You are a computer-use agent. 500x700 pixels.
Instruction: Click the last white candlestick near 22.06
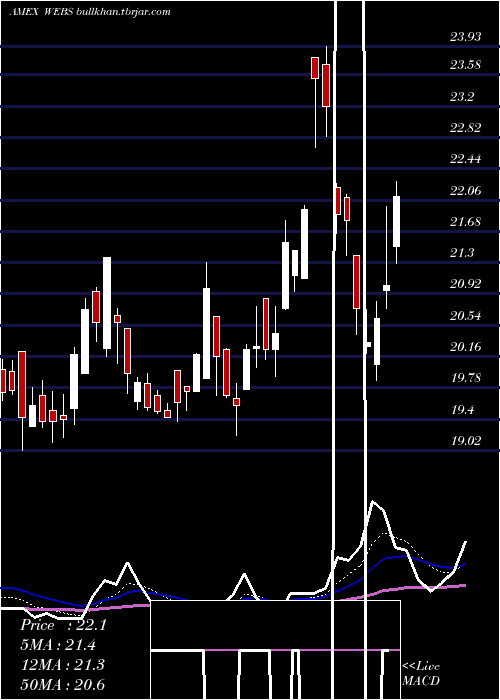pyautogui.click(x=396, y=221)
